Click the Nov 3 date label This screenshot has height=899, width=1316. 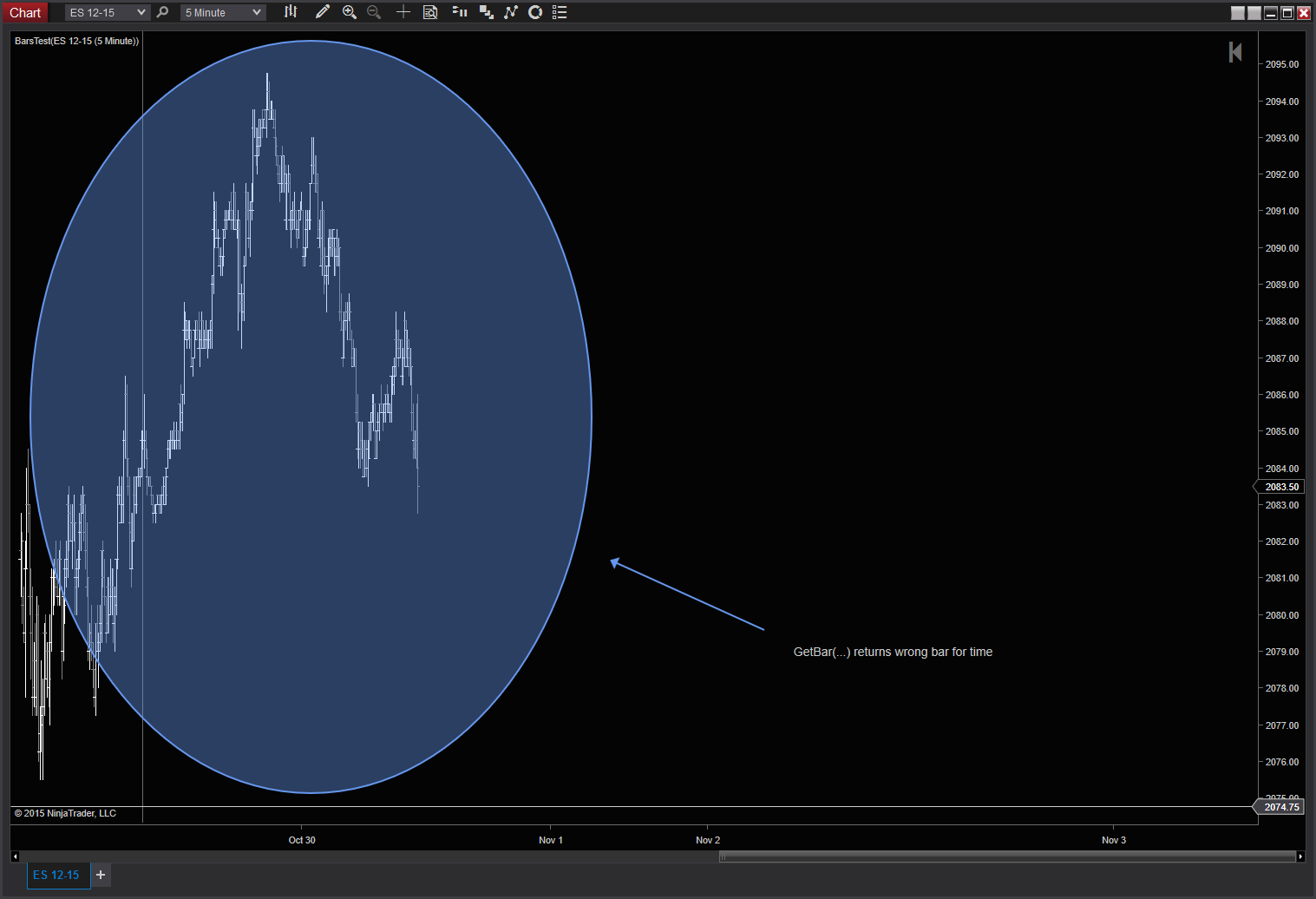click(x=1114, y=840)
